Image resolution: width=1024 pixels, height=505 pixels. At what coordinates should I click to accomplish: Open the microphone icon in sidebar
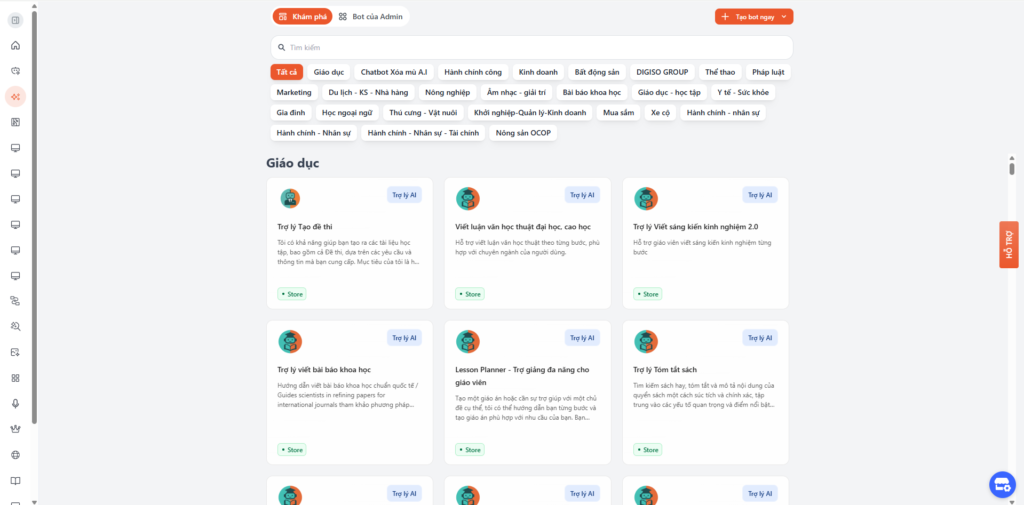tap(16, 403)
